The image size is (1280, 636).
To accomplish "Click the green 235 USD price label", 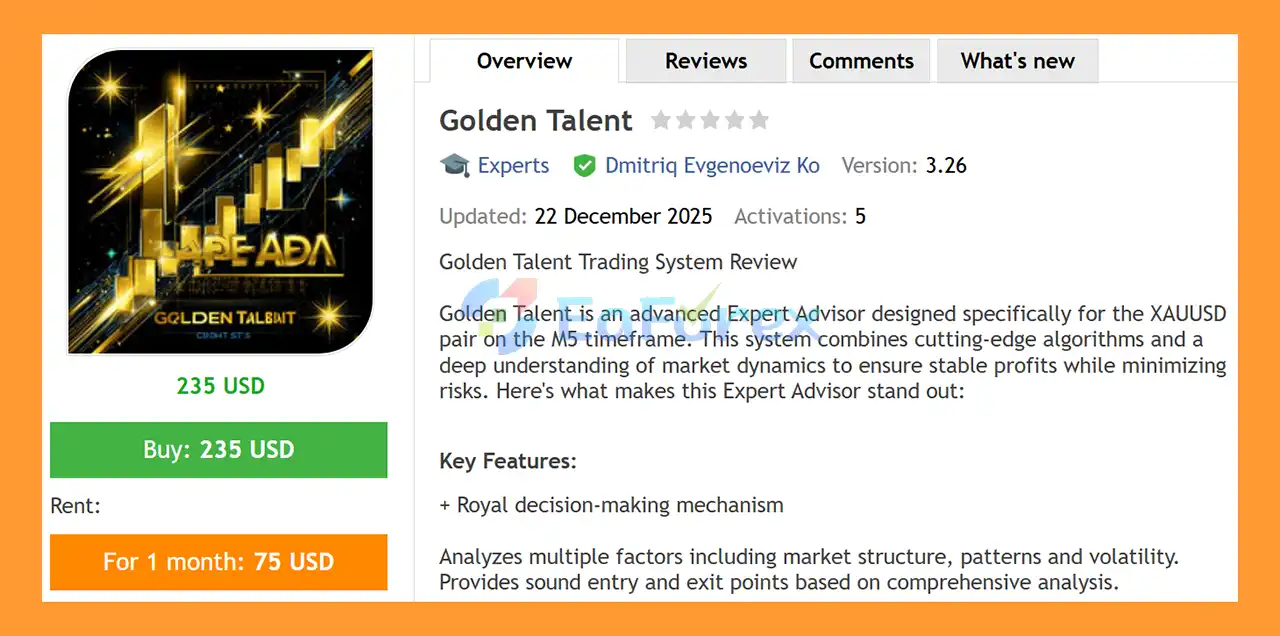I will pos(220,386).
